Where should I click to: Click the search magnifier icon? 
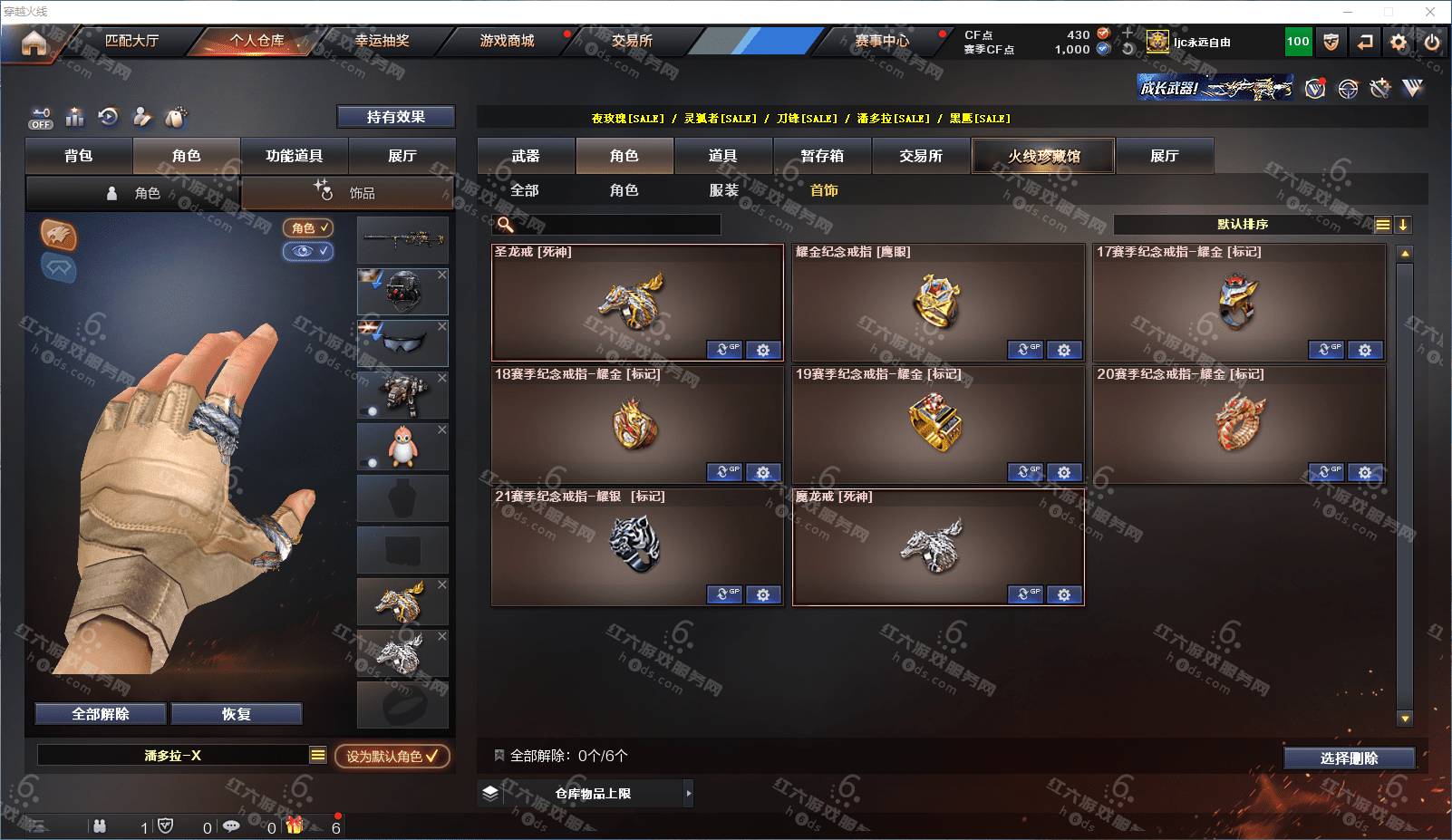pos(506,224)
